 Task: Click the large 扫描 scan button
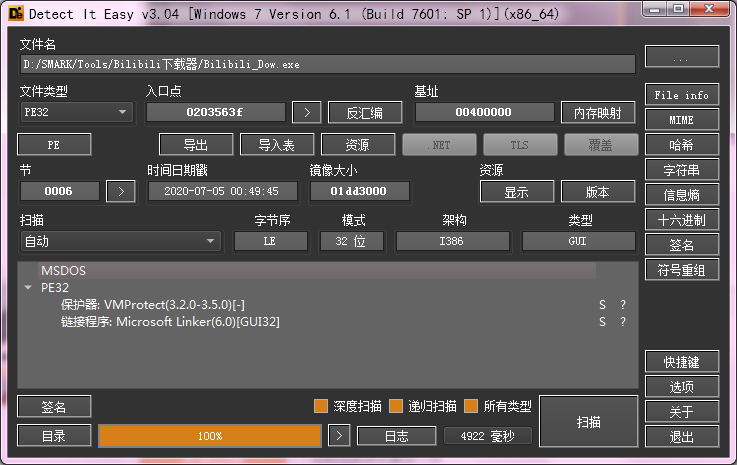coord(588,421)
